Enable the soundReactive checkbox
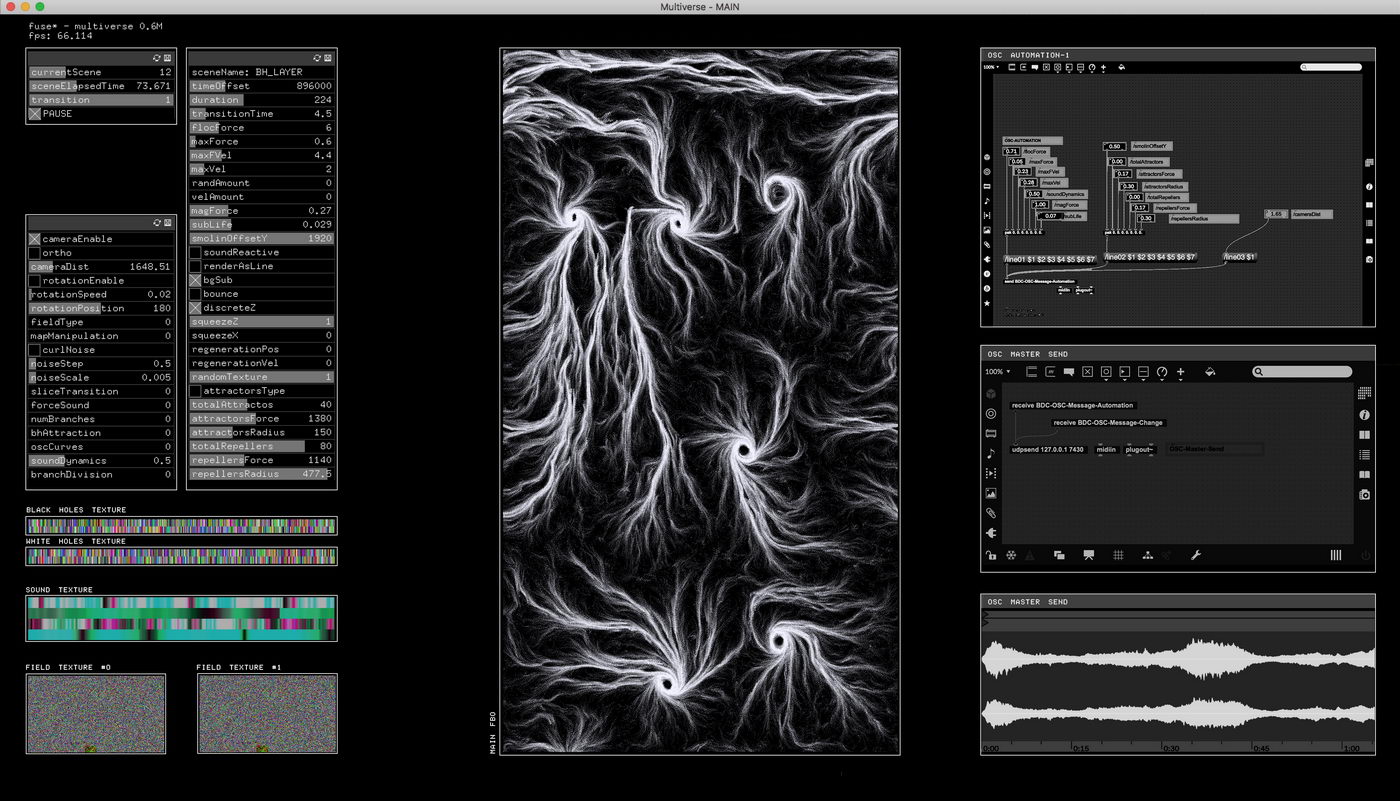Screen dimensions: 1400x801 [196, 253]
